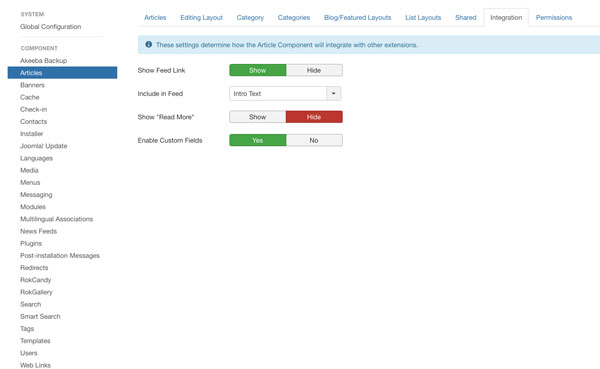The height and width of the screenshot is (369, 600).
Task: Open Modules component settings
Action: [33, 207]
